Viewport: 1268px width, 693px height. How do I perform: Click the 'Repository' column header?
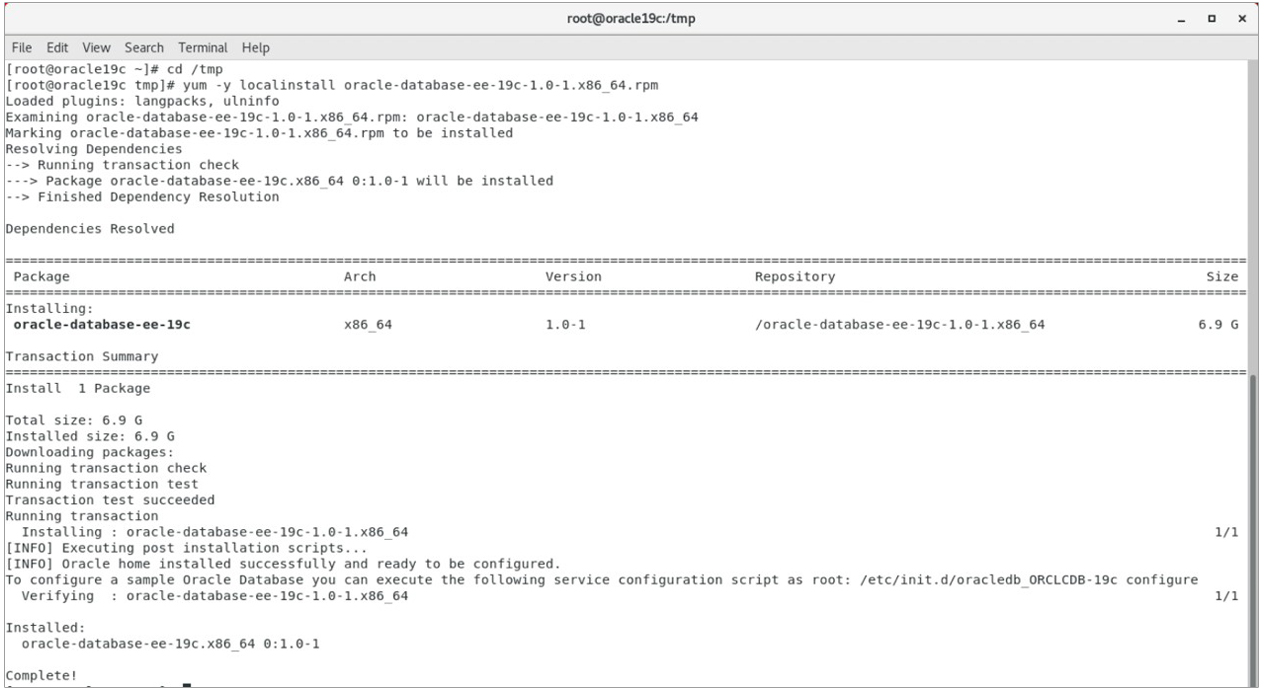(x=795, y=276)
